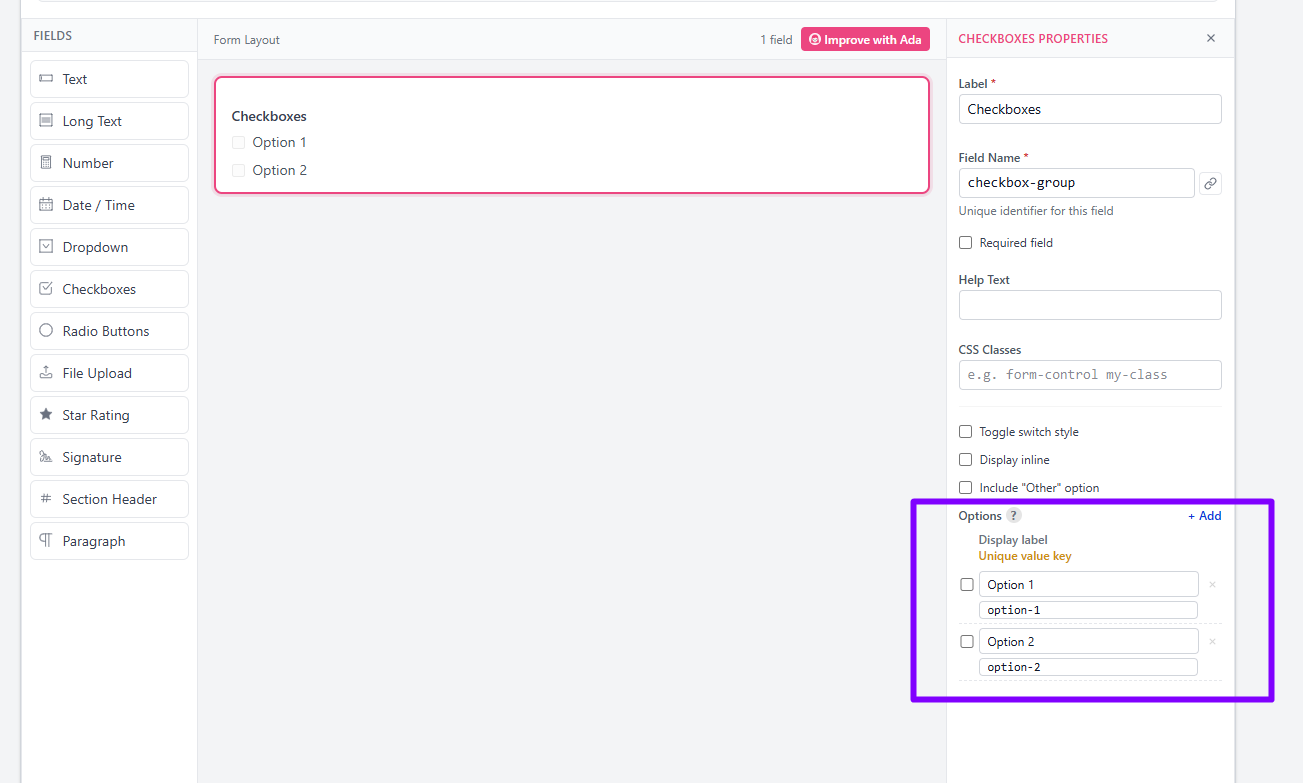Close the Checkboxes Properties panel
The width and height of the screenshot is (1303, 783).
(1211, 39)
